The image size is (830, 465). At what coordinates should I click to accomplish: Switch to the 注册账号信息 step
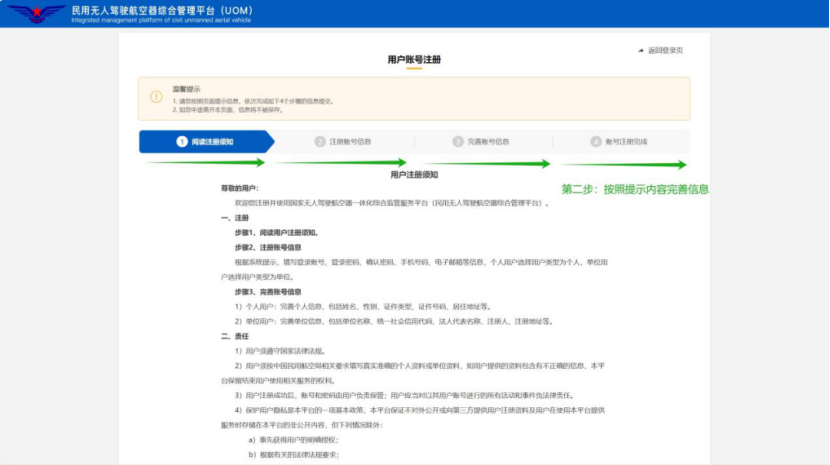click(350, 142)
